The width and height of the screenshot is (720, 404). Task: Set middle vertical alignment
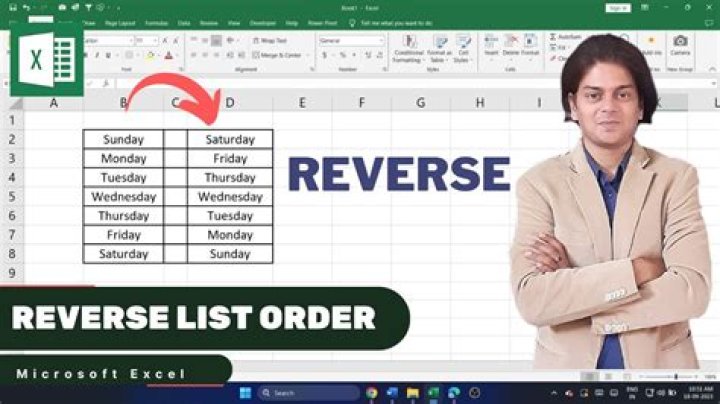[205, 40]
